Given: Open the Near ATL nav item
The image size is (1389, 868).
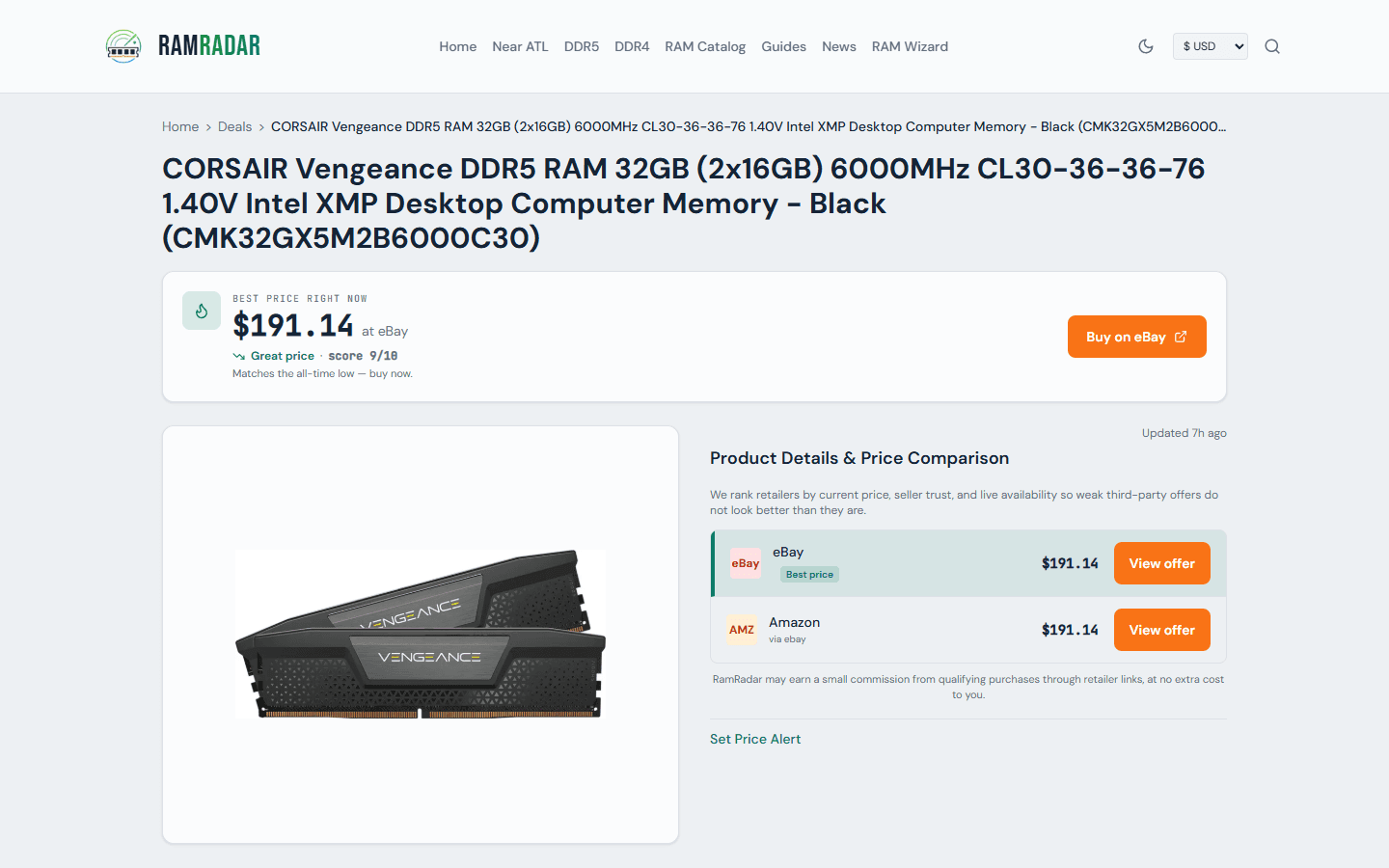Looking at the screenshot, I should pyautogui.click(x=520, y=46).
